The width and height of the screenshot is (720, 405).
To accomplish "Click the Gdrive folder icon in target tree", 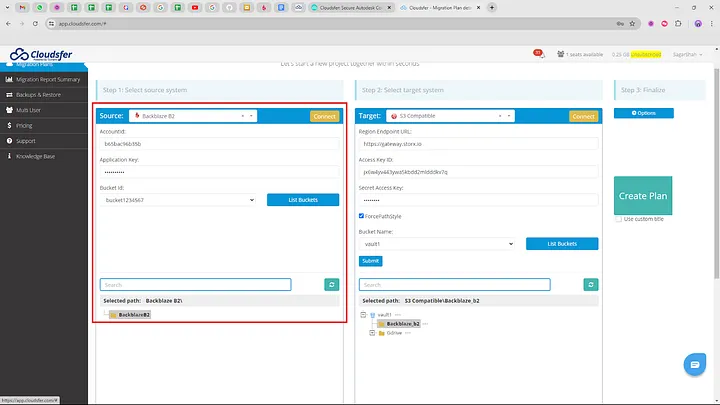I will point(382,333).
